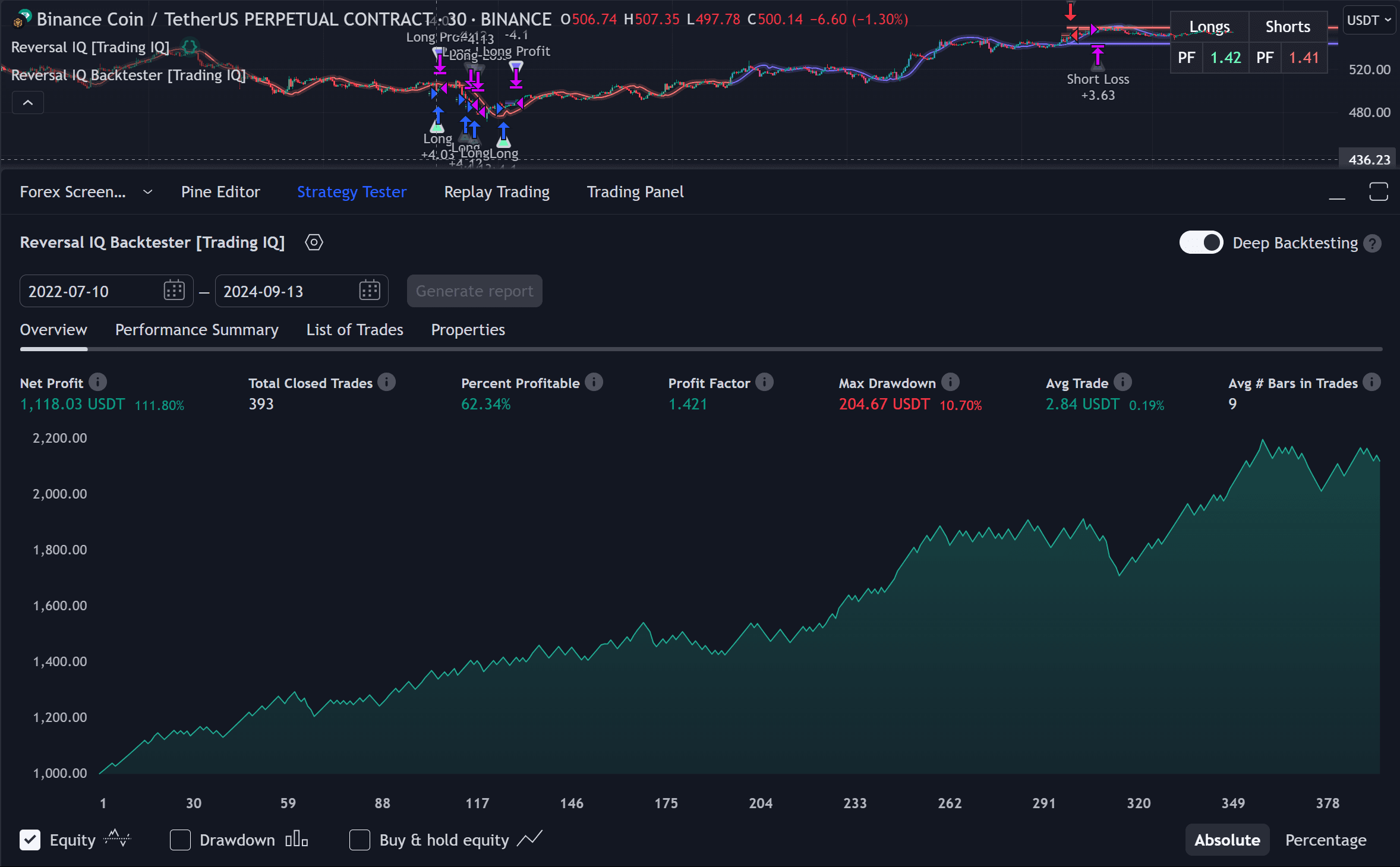Open the USDT currency dropdown
The width and height of the screenshot is (1400, 867).
click(1369, 20)
